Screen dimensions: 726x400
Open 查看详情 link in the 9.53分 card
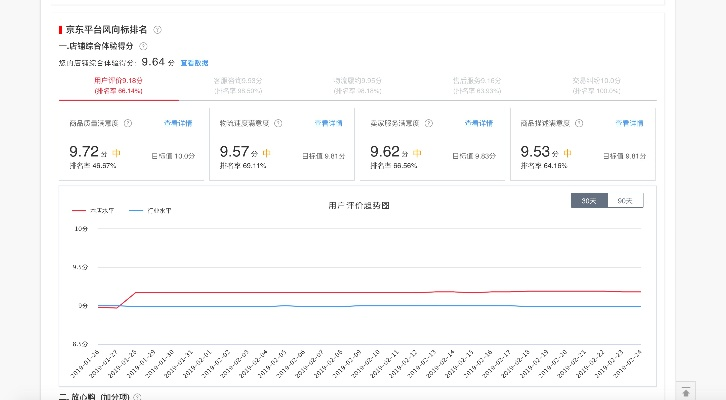pyautogui.click(x=630, y=123)
